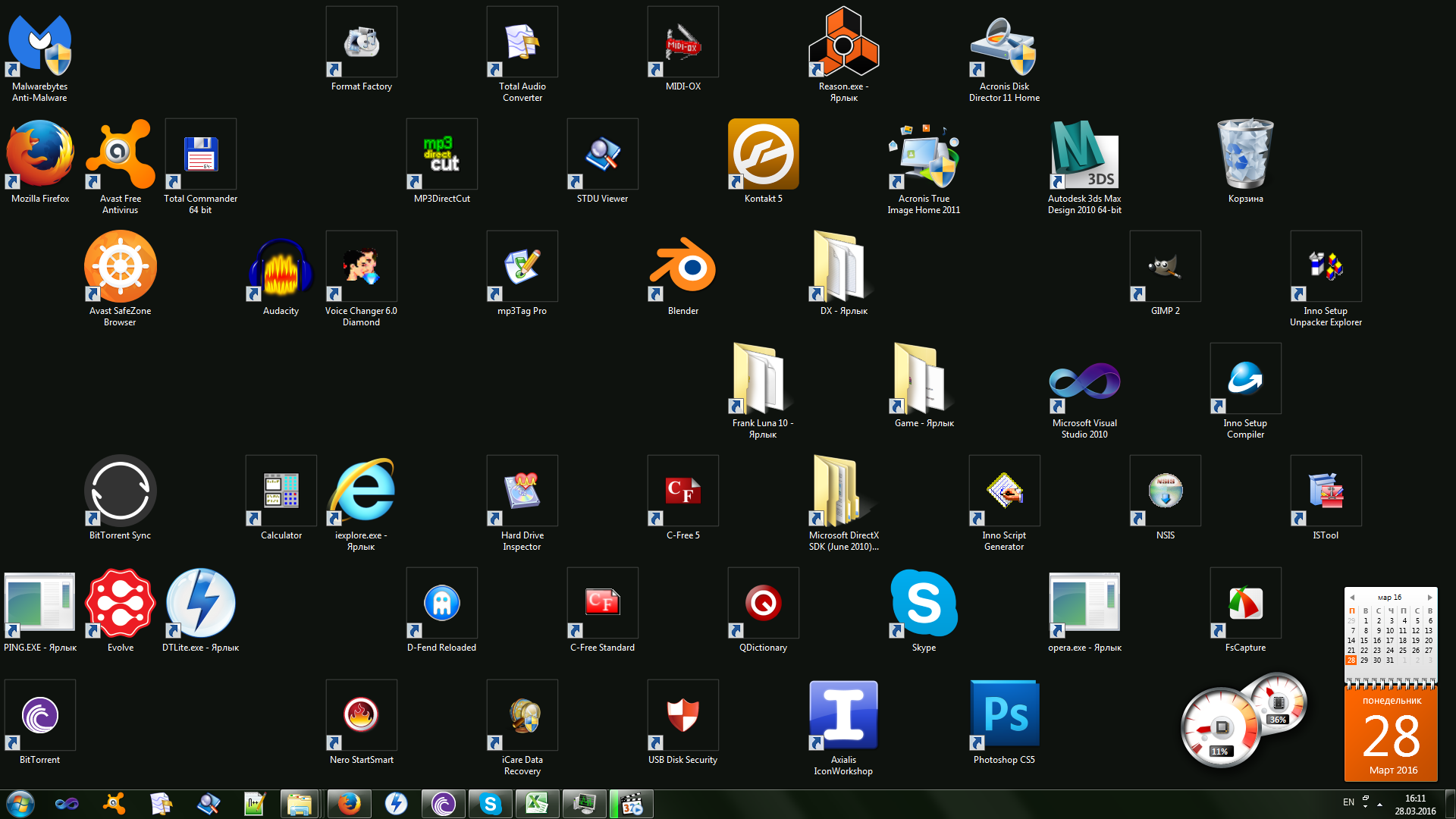Open the BitTorrent desktop shortcut
This screenshot has height=819, width=1456.
tap(40, 716)
